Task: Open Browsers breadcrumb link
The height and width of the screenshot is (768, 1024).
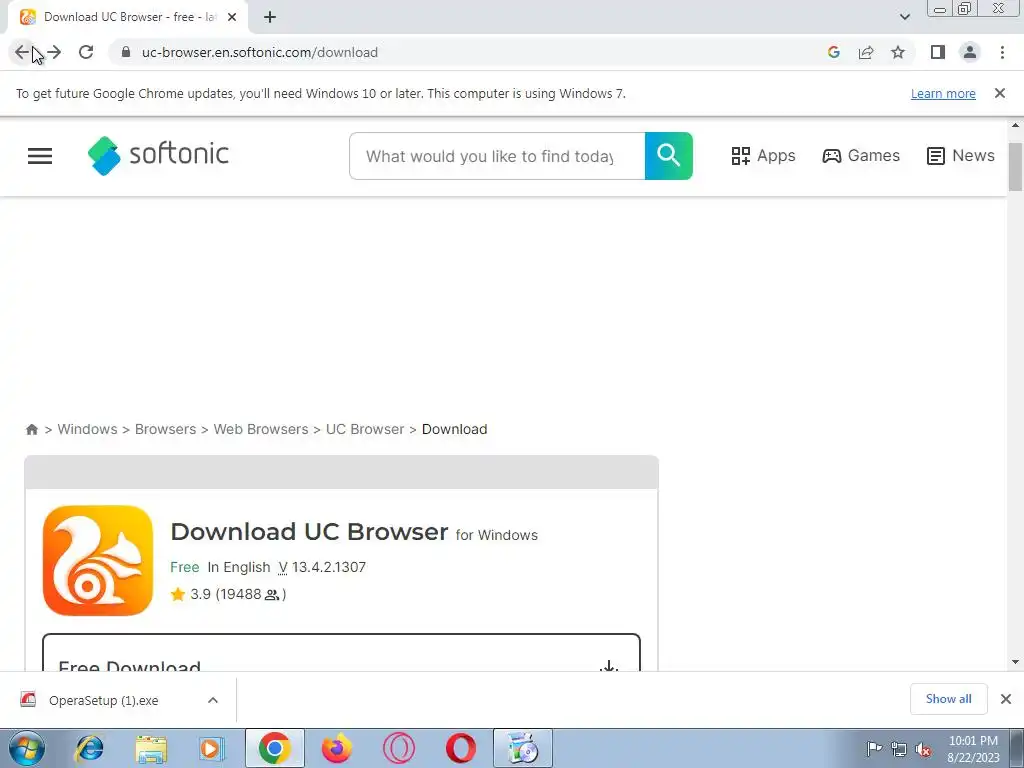Action: tap(165, 429)
